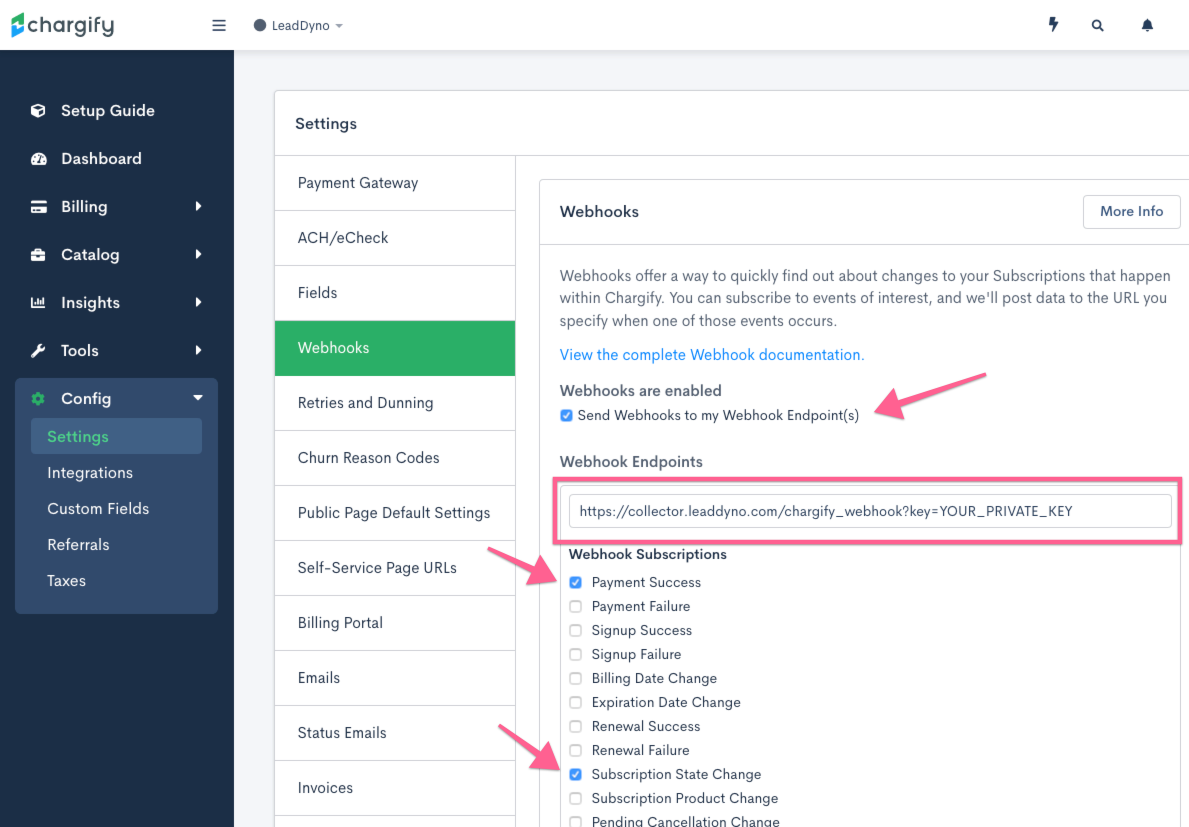Click the Billing credit card icon
The height and width of the screenshot is (827, 1189).
coord(39,207)
